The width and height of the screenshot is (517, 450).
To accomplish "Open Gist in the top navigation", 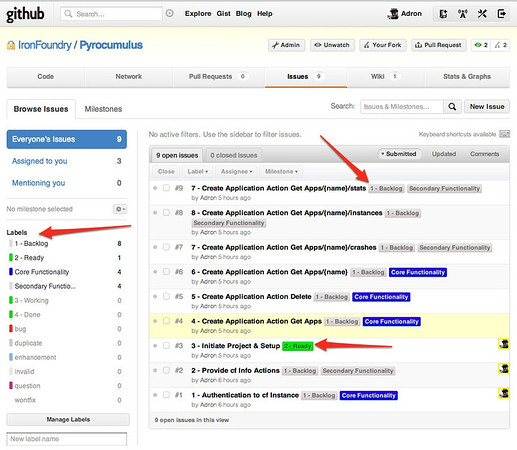I will (x=223, y=14).
